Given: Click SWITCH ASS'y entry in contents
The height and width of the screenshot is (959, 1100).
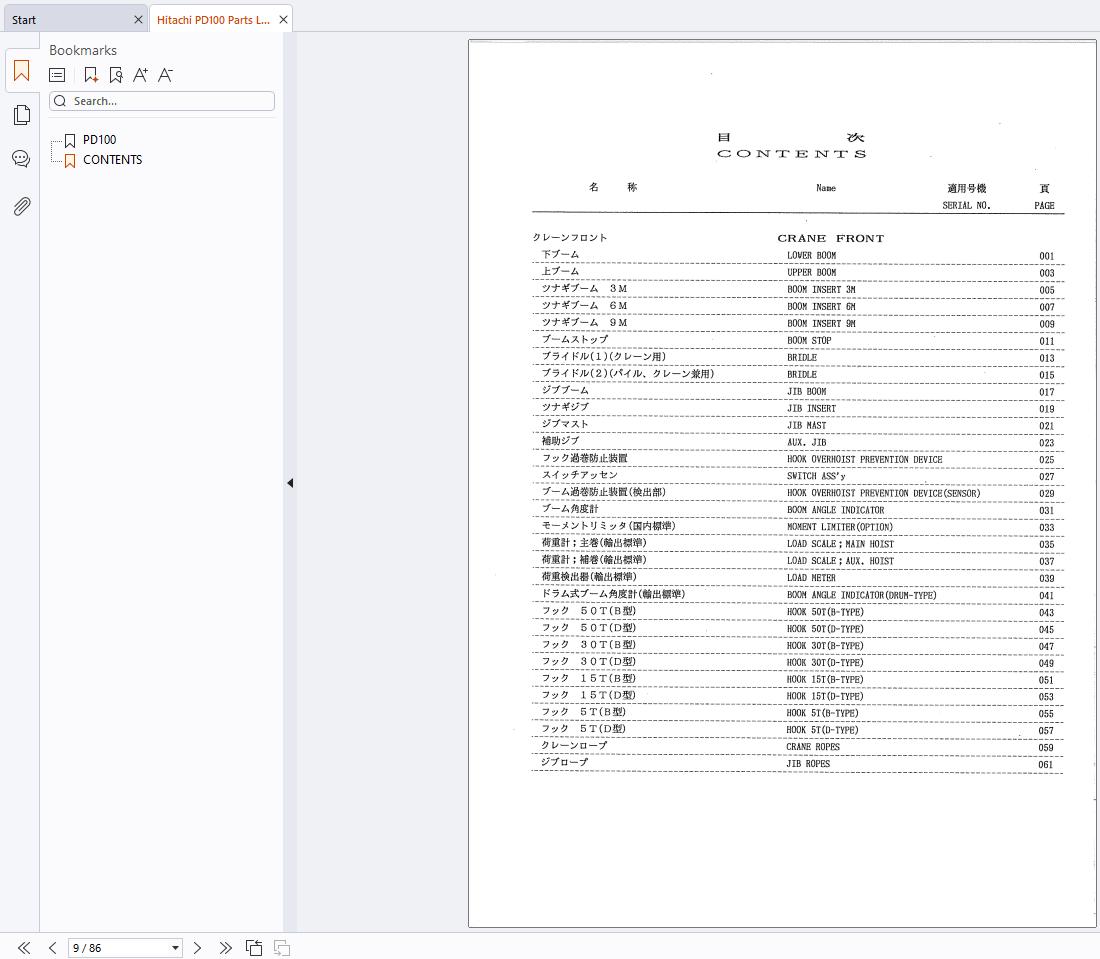Looking at the screenshot, I should coord(816,476).
